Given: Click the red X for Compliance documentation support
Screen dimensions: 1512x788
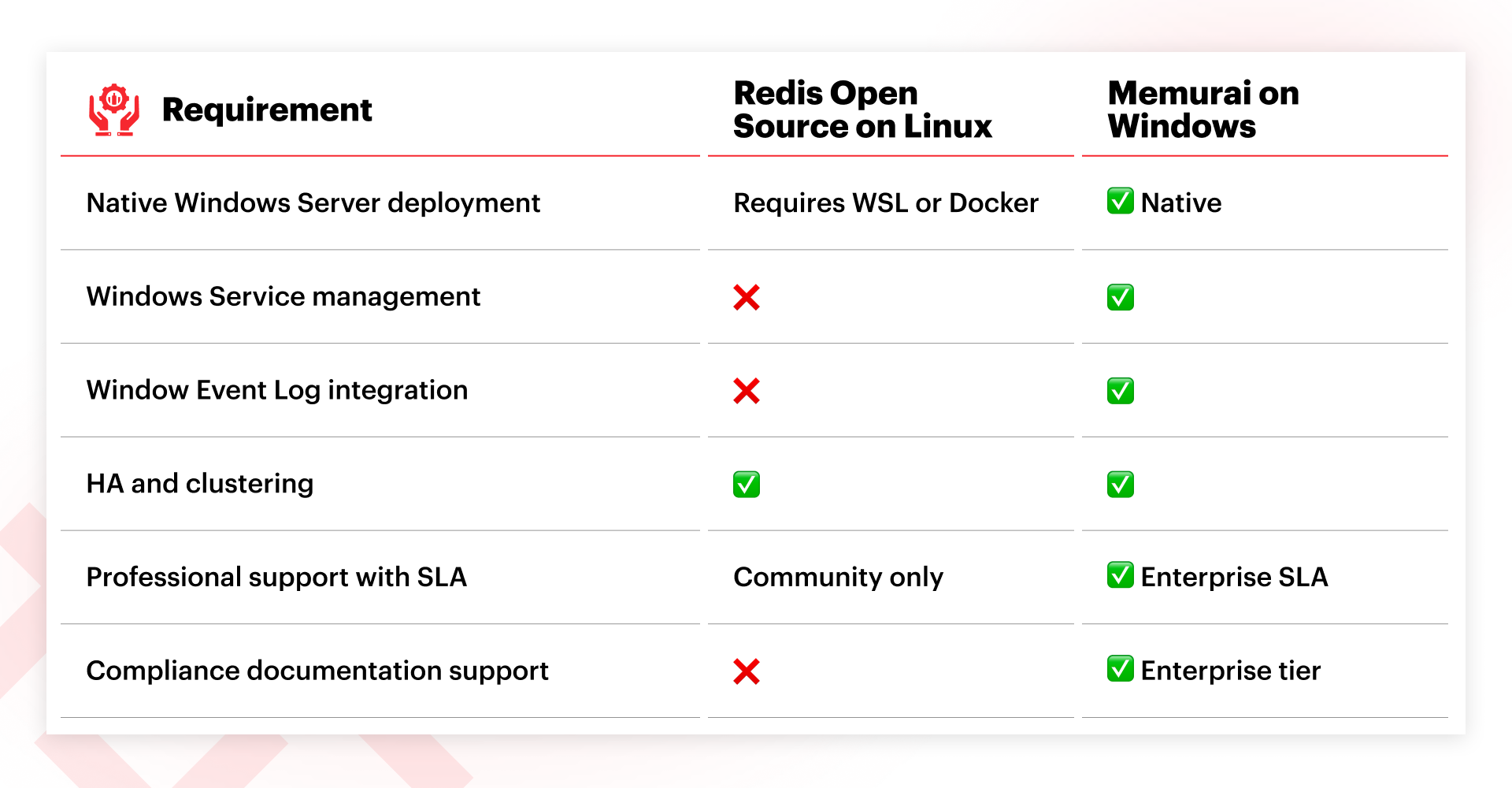Looking at the screenshot, I should click(x=747, y=671).
